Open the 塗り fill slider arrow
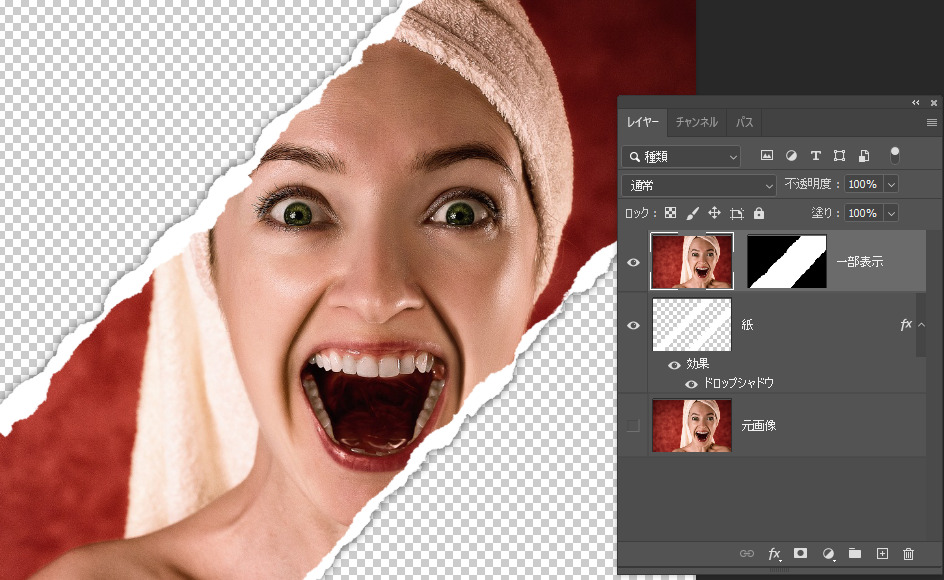 [x=892, y=213]
